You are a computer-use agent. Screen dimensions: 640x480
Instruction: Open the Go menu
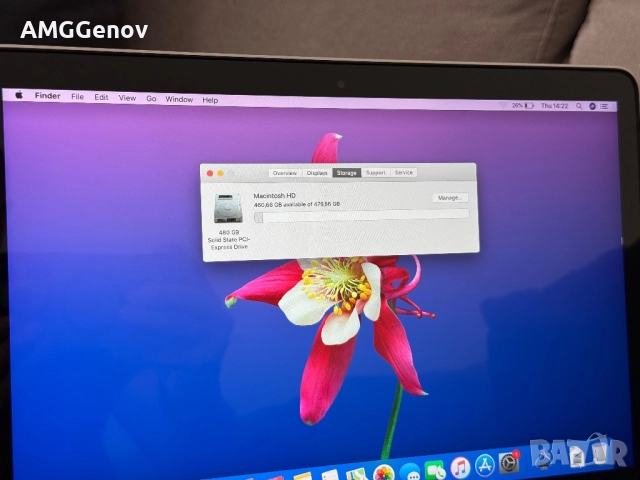pos(151,98)
